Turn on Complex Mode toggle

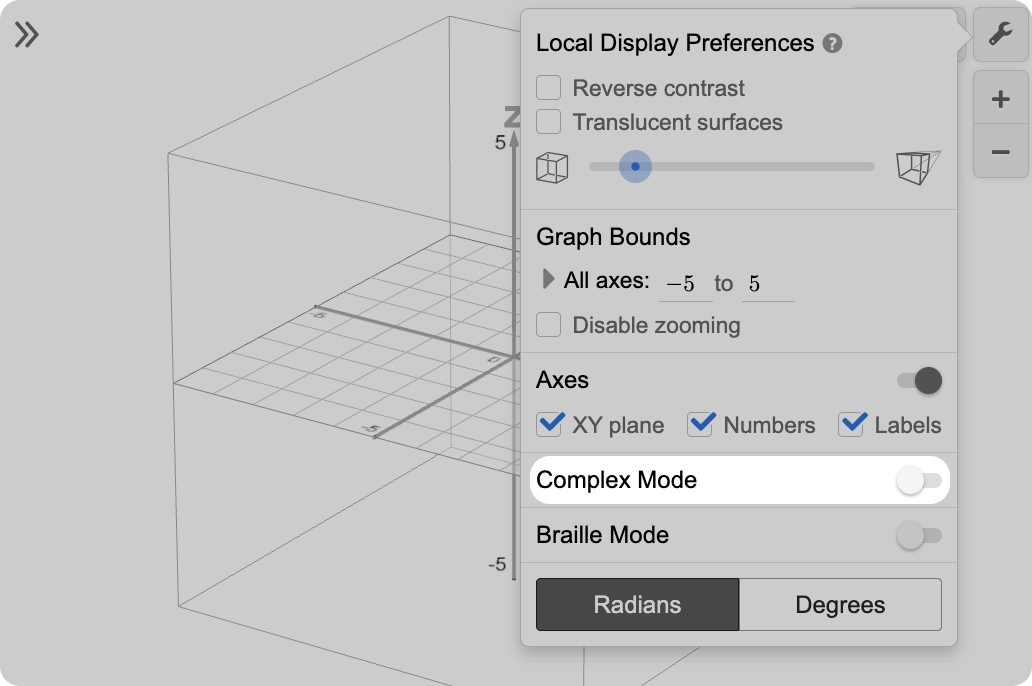pos(918,481)
